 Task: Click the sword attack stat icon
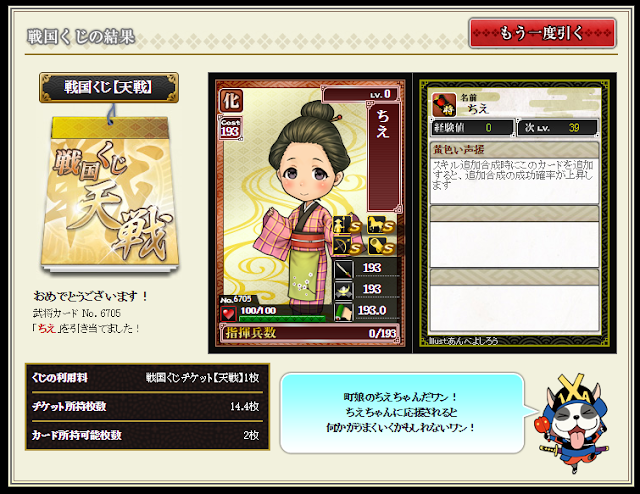tap(343, 269)
